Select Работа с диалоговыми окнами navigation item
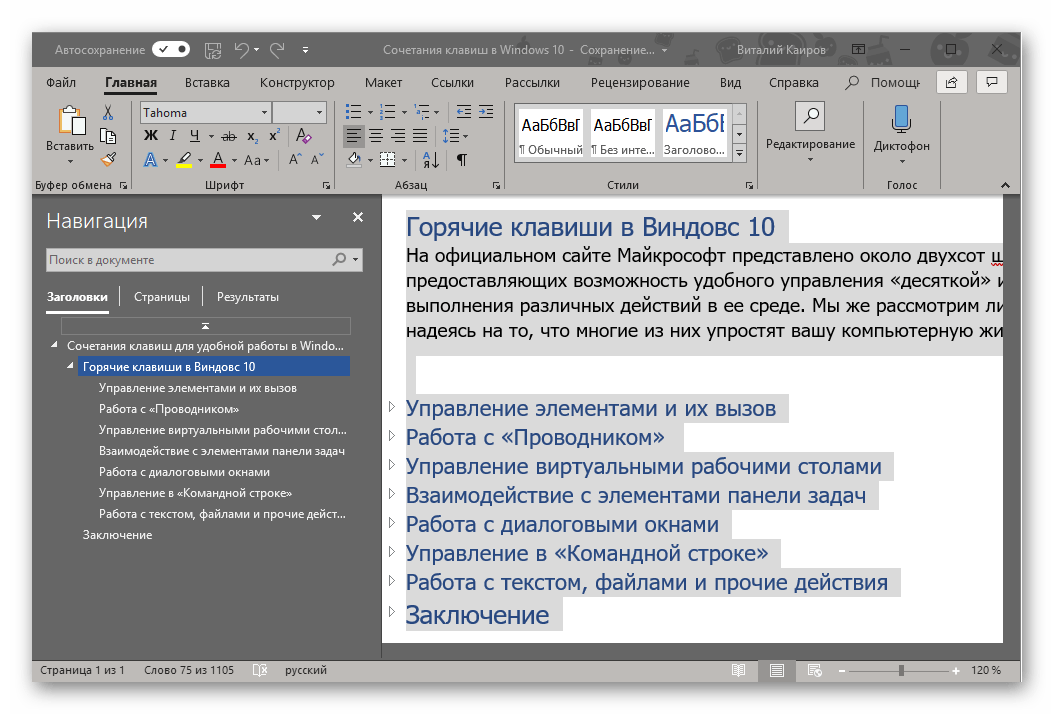The width and height of the screenshot is (1054, 714). pyautogui.click(x=184, y=472)
